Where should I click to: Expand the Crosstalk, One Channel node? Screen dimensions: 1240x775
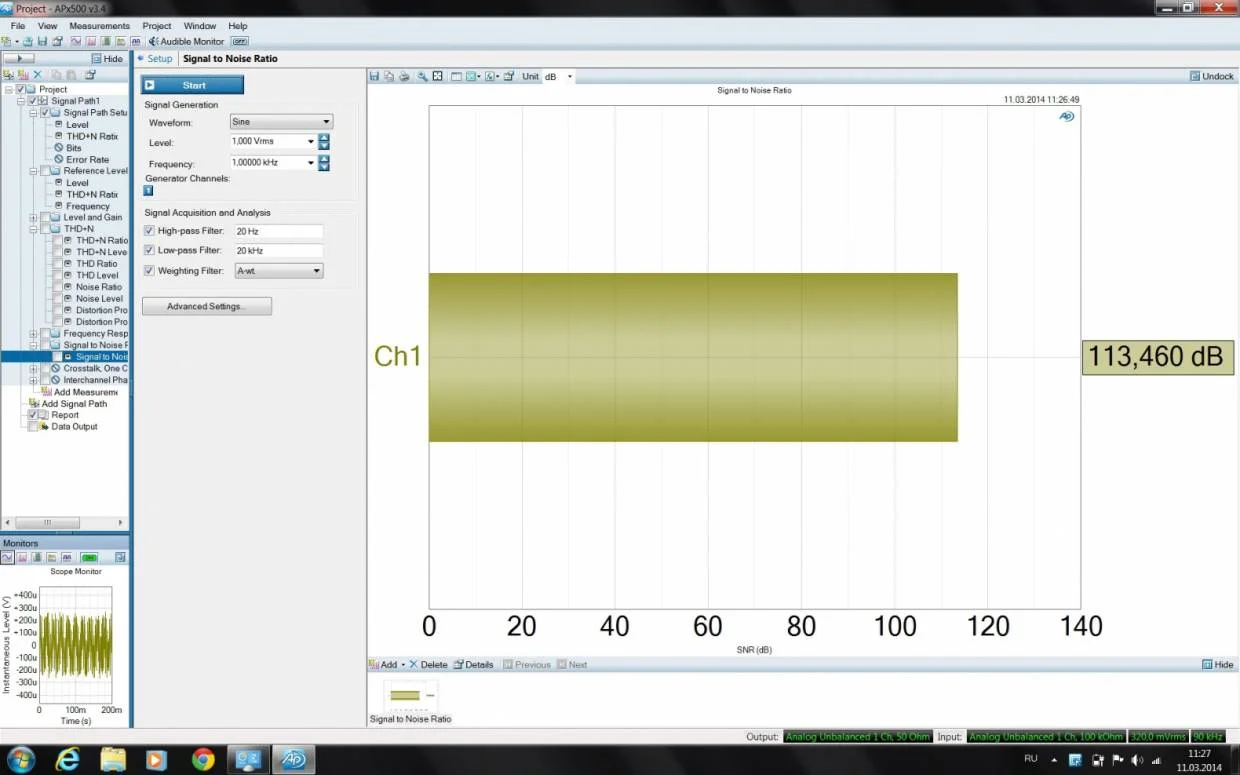33,368
